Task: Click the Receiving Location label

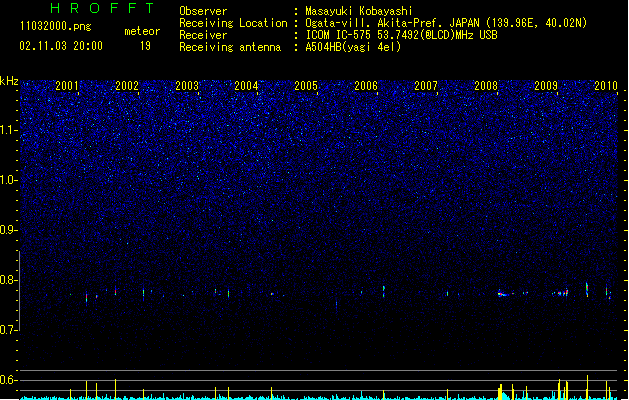Action: tap(233, 23)
